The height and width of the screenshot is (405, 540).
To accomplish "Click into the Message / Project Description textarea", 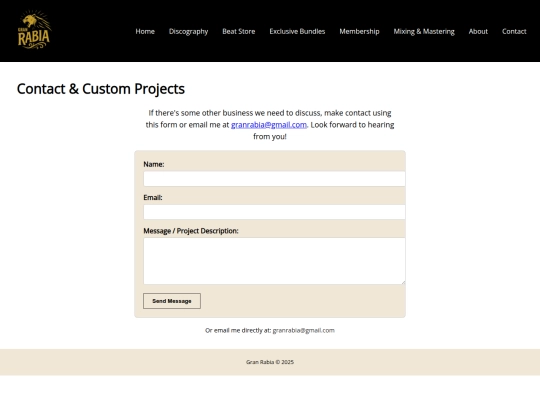I will [x=274, y=261].
